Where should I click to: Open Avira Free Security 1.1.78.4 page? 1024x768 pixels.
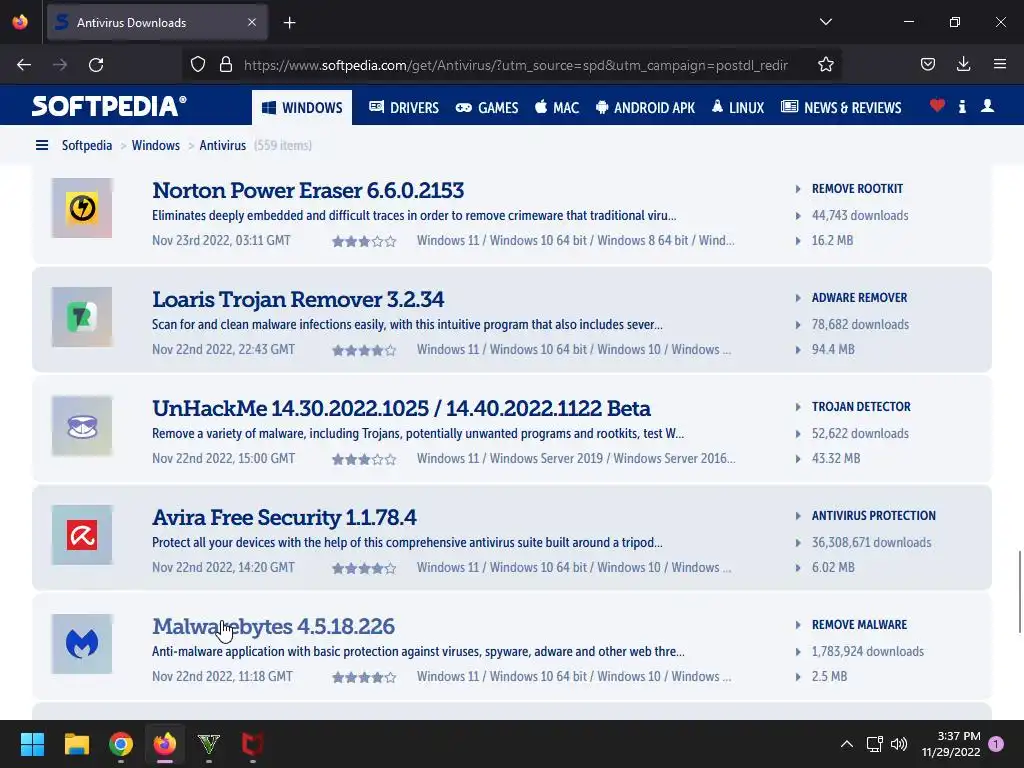(x=284, y=517)
